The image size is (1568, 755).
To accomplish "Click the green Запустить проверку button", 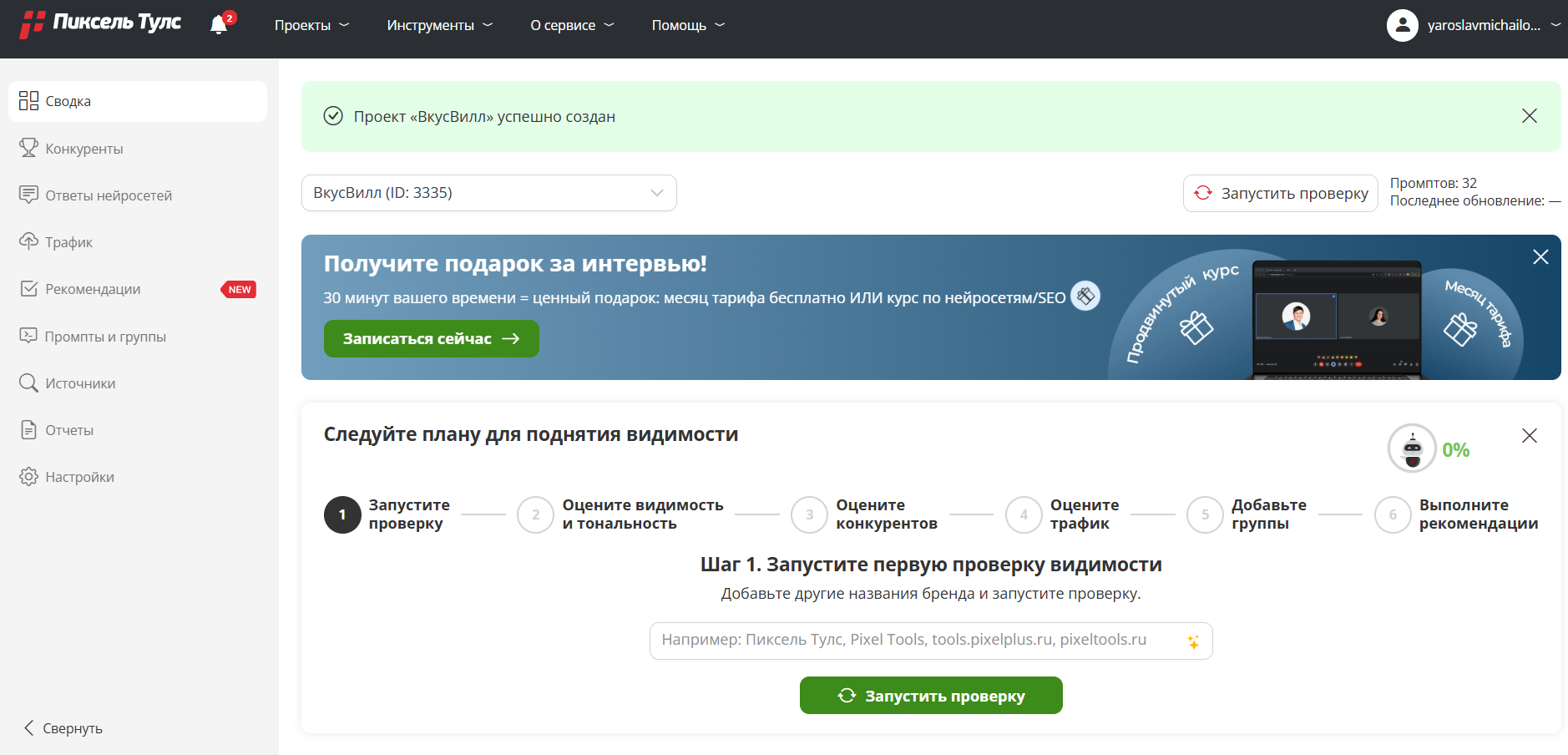I will pos(930,696).
